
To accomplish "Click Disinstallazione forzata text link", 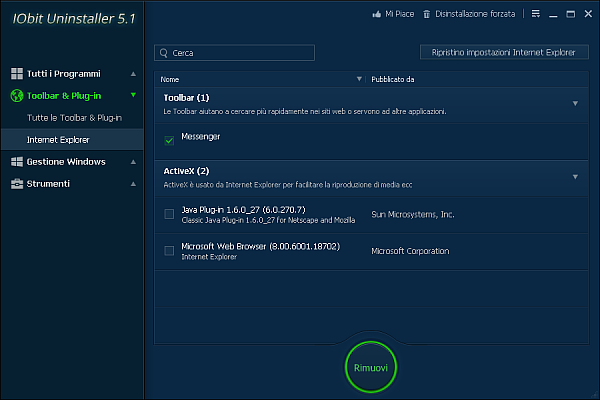I will tap(475, 14).
